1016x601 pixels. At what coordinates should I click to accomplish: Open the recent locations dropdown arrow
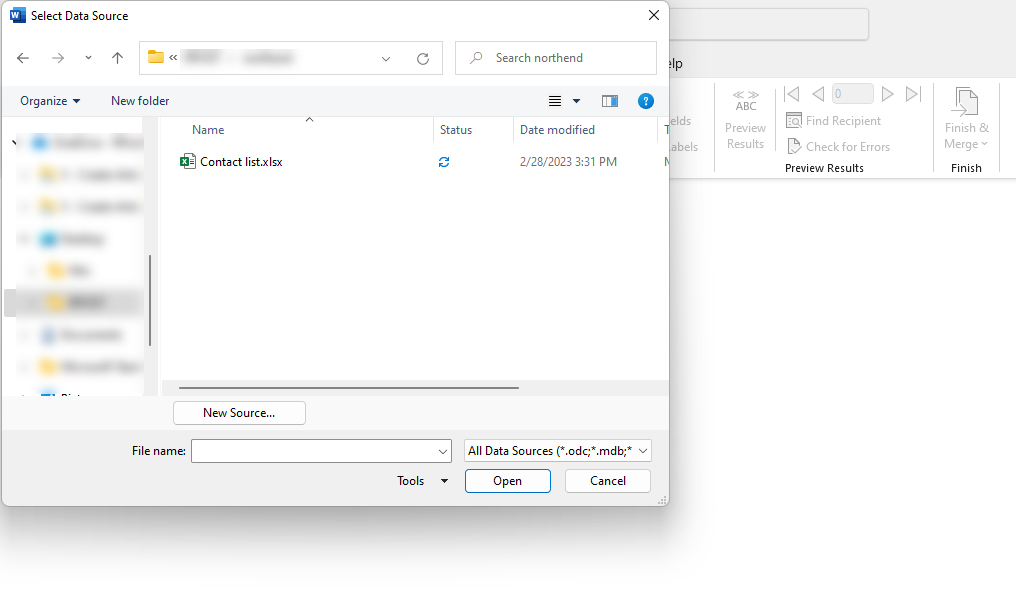(x=88, y=58)
